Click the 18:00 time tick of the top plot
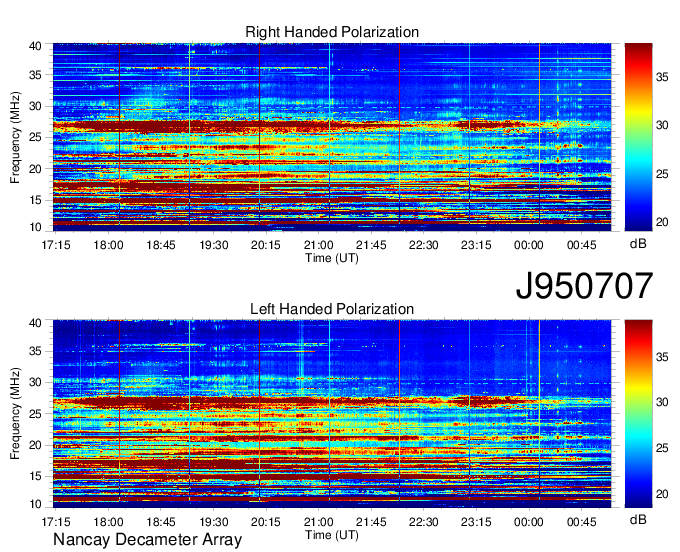This screenshot has height=552, width=680. [x=108, y=245]
